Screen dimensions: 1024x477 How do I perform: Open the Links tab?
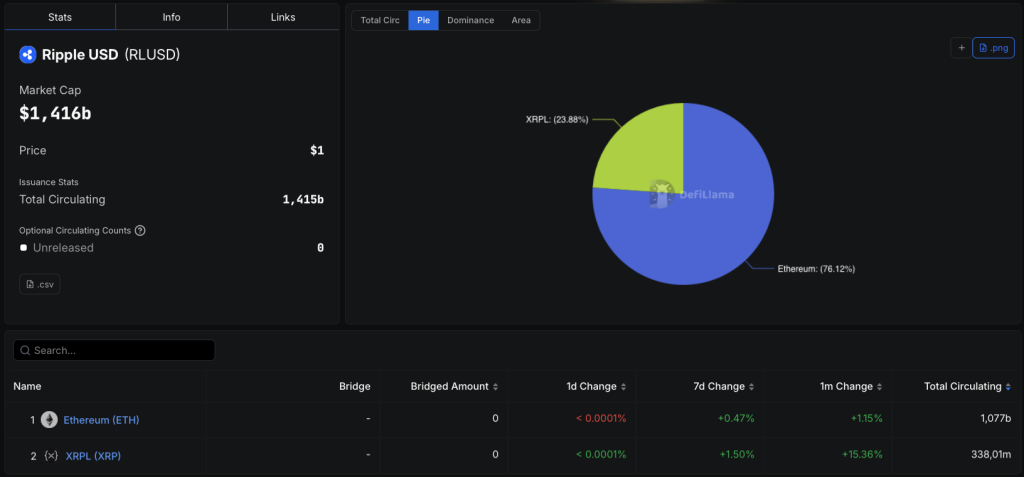[283, 17]
